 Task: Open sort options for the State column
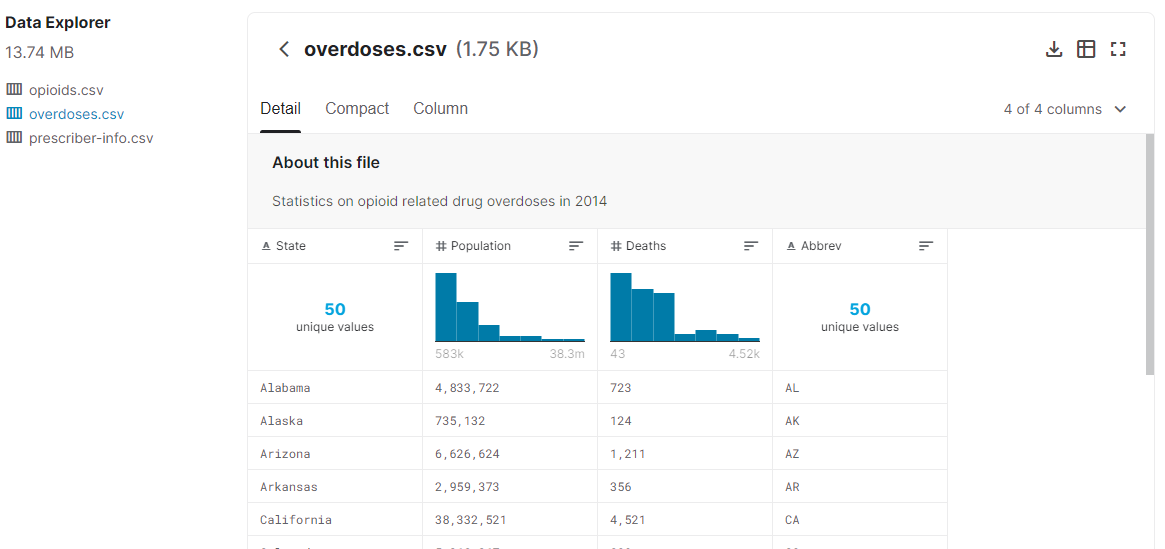click(401, 246)
